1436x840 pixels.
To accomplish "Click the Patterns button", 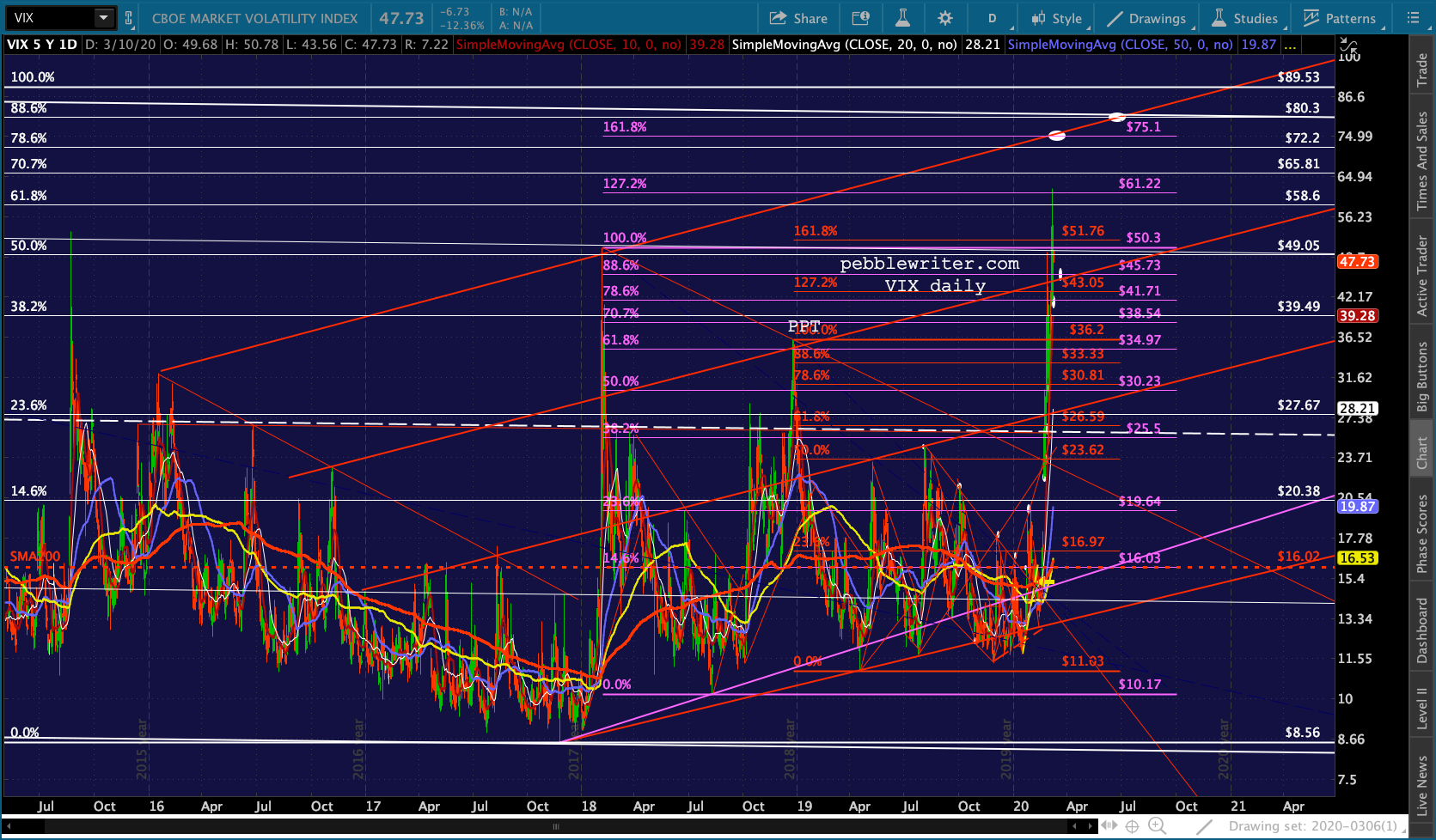I will (1340, 18).
